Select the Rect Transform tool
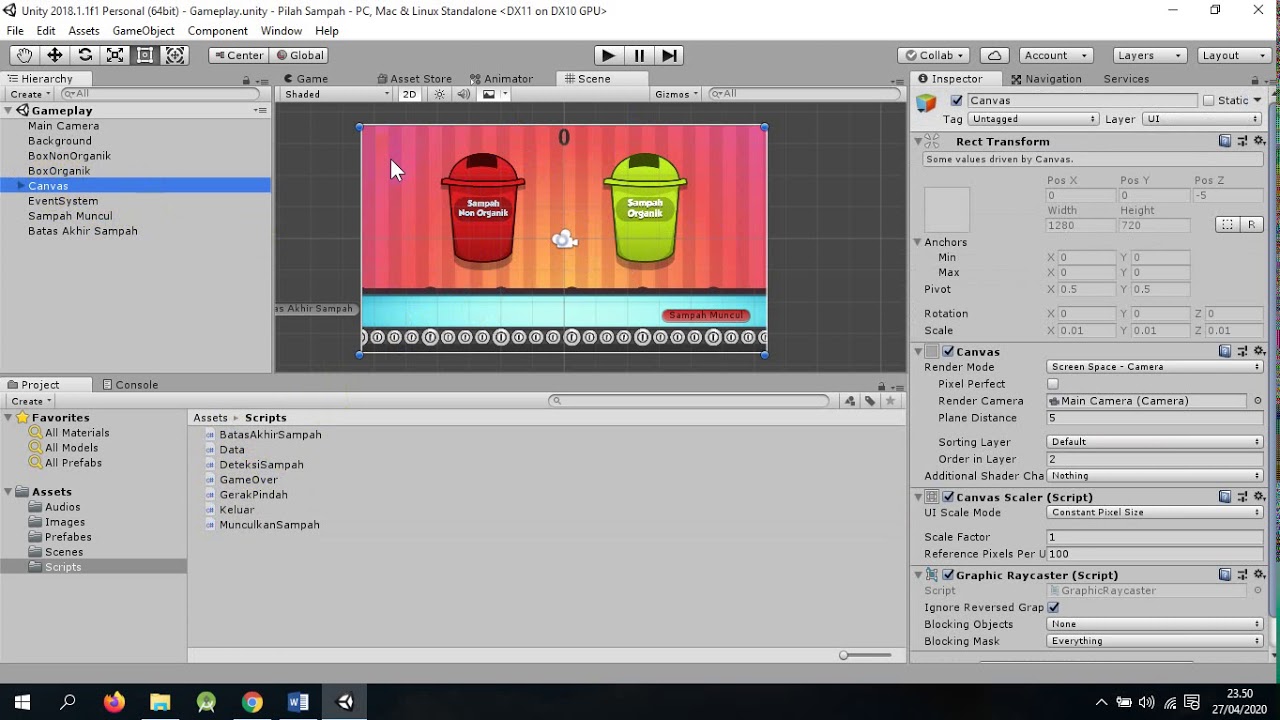Viewport: 1280px width, 720px height. click(145, 55)
